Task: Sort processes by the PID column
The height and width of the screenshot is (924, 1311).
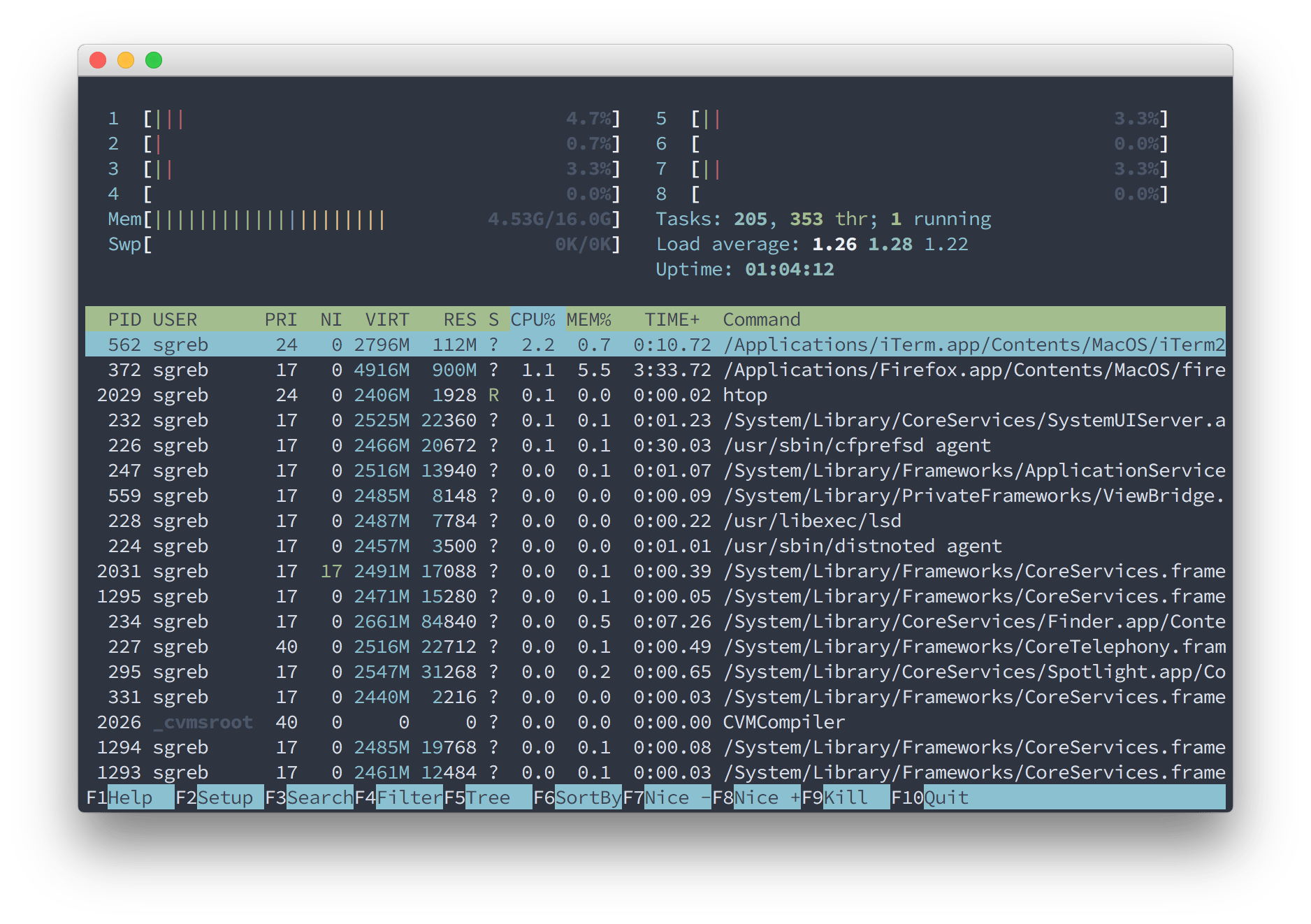Action: click(x=124, y=319)
